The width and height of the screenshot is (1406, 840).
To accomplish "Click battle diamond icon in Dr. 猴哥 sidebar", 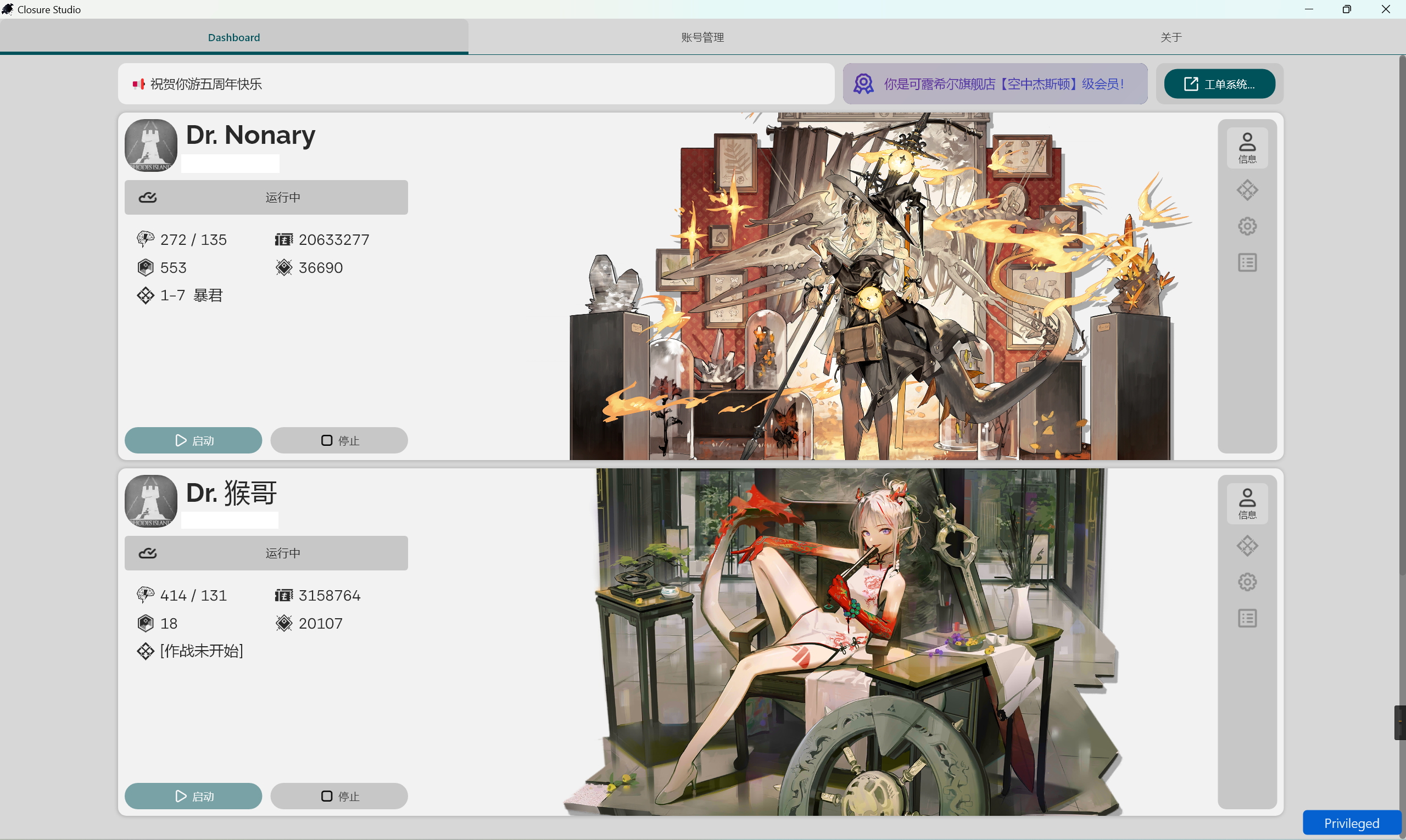I will 1246,546.
